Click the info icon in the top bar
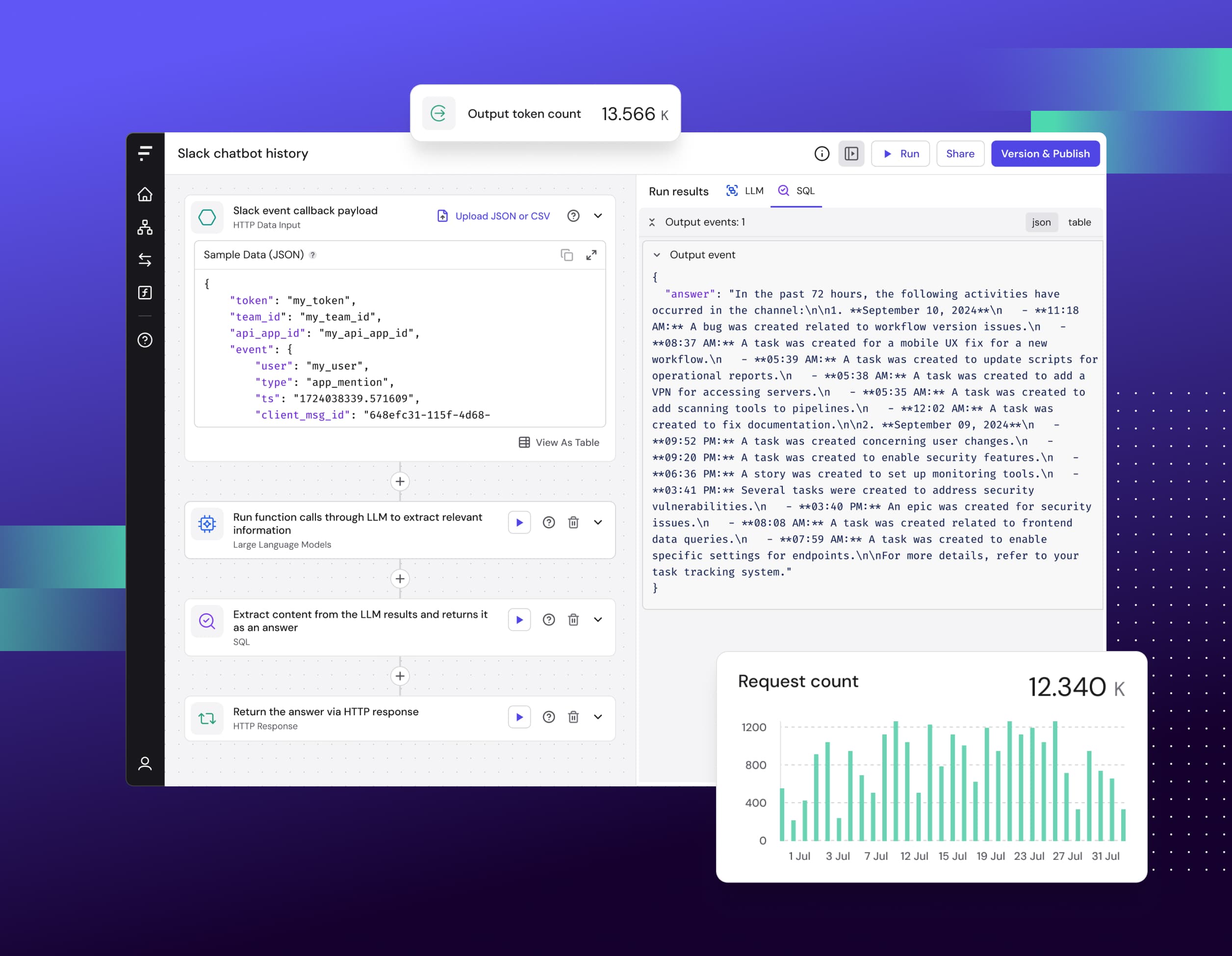This screenshot has width=1232, height=956. 822,153
